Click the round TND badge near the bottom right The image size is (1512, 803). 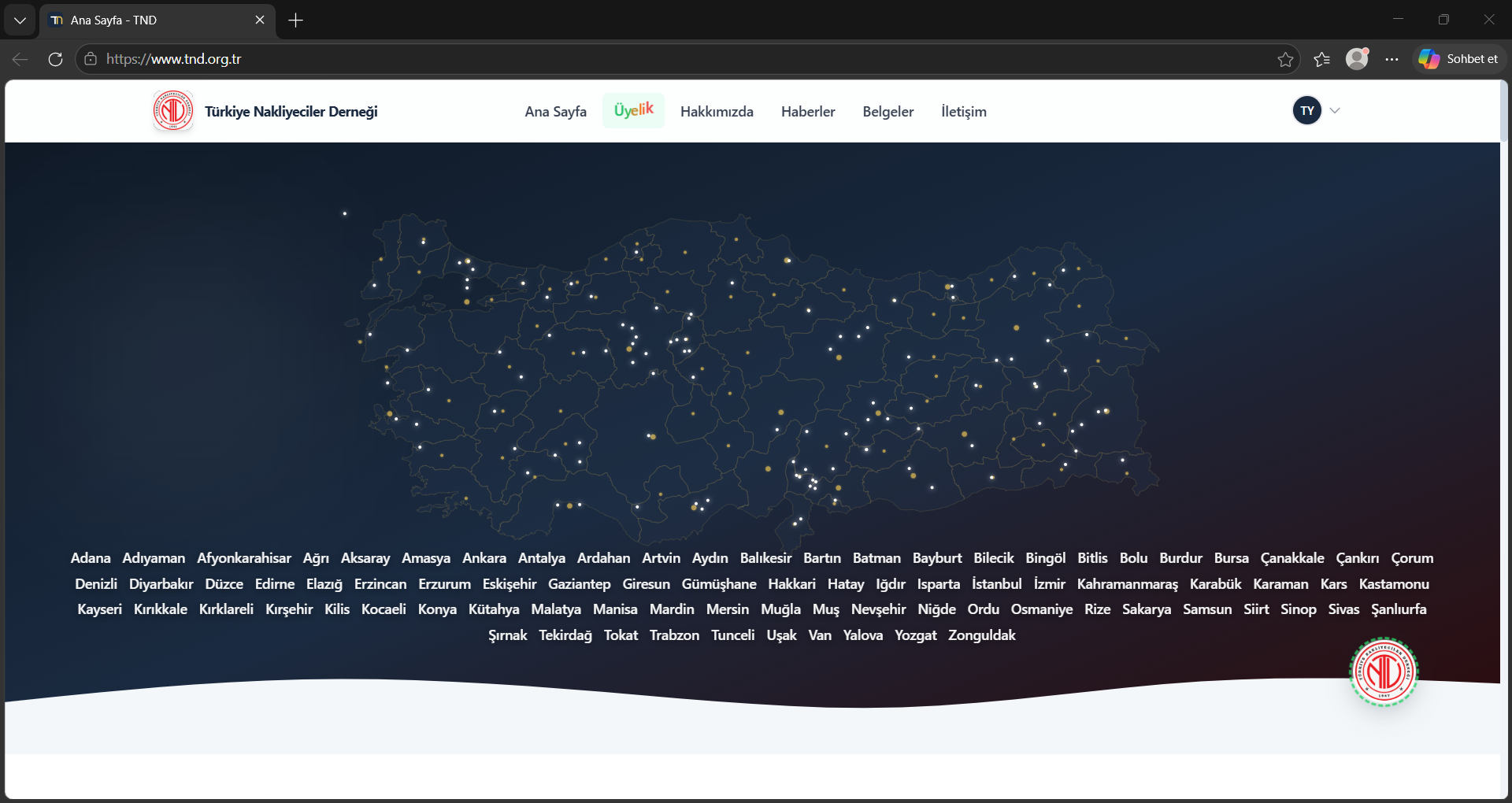tap(1384, 672)
